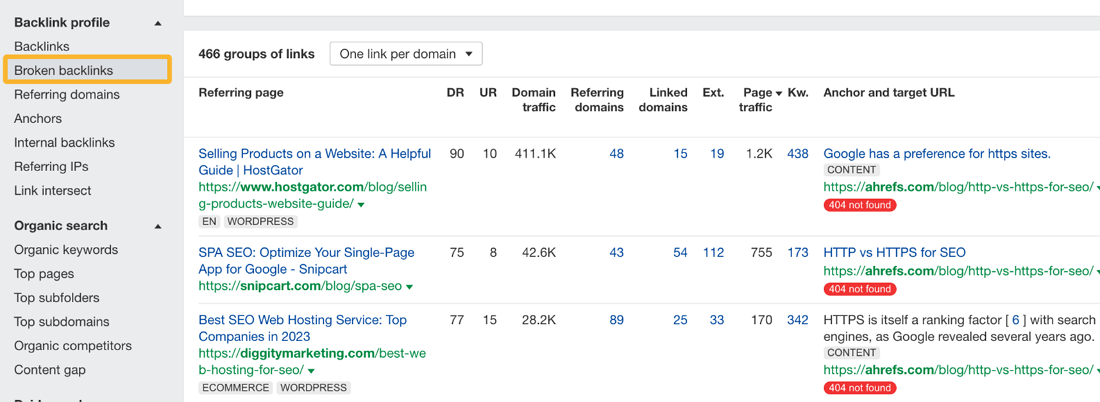
Task: Click WORDPRESS tag in HostGator row
Action: pos(261,222)
